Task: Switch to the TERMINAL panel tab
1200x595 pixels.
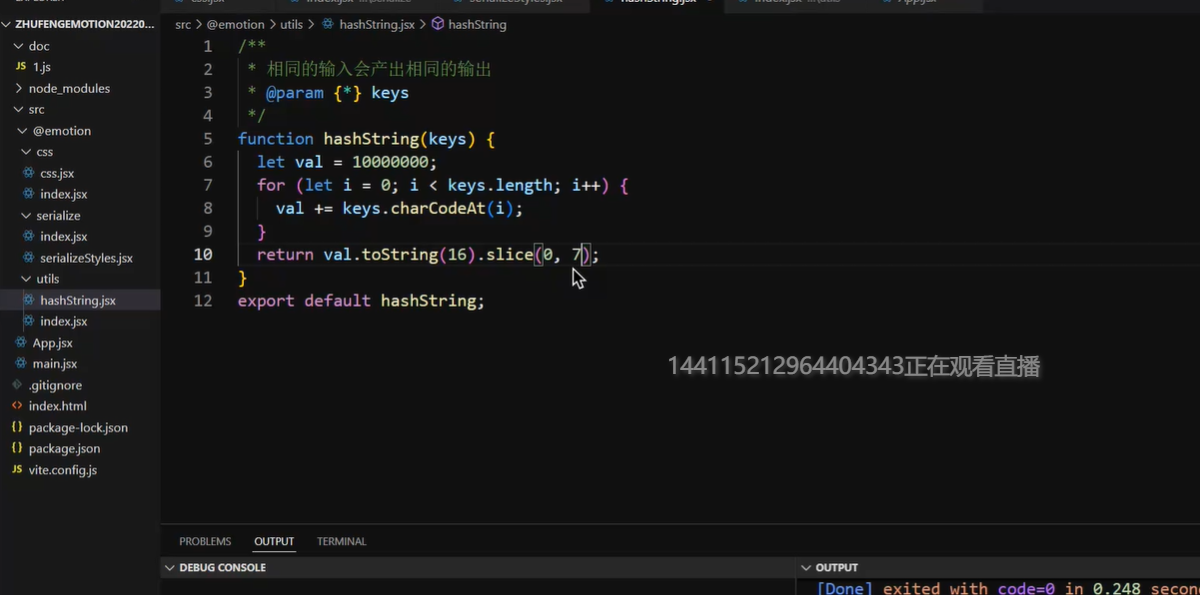Action: point(341,542)
